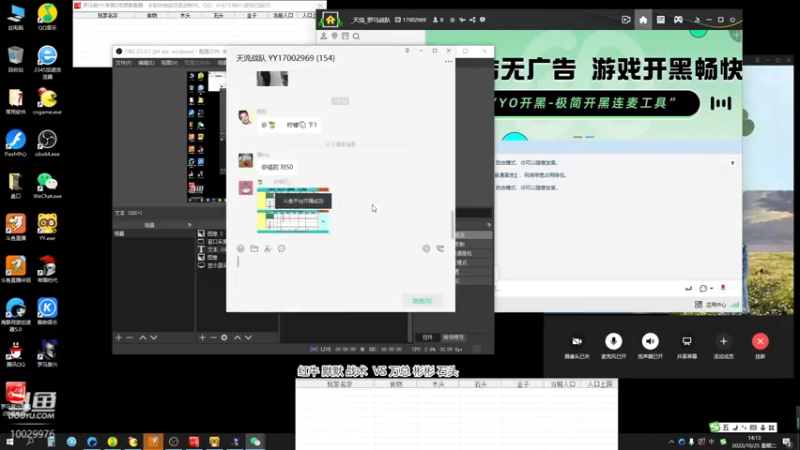
Task: Click YY video record icon in title bar
Action: point(626,20)
